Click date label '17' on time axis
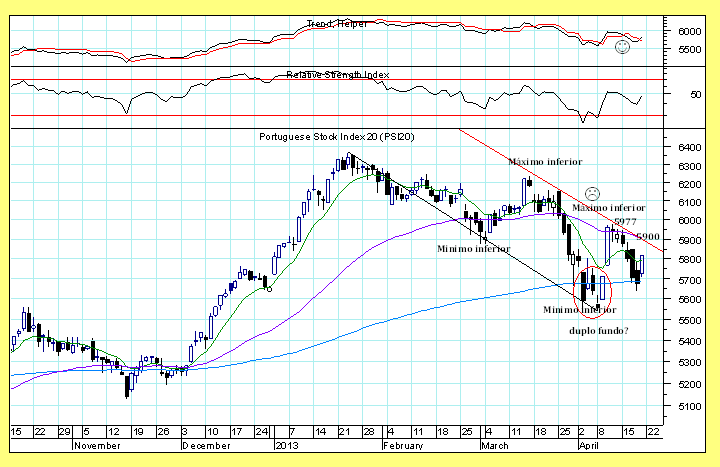Screen dimensions: 720x467 pos(236,432)
